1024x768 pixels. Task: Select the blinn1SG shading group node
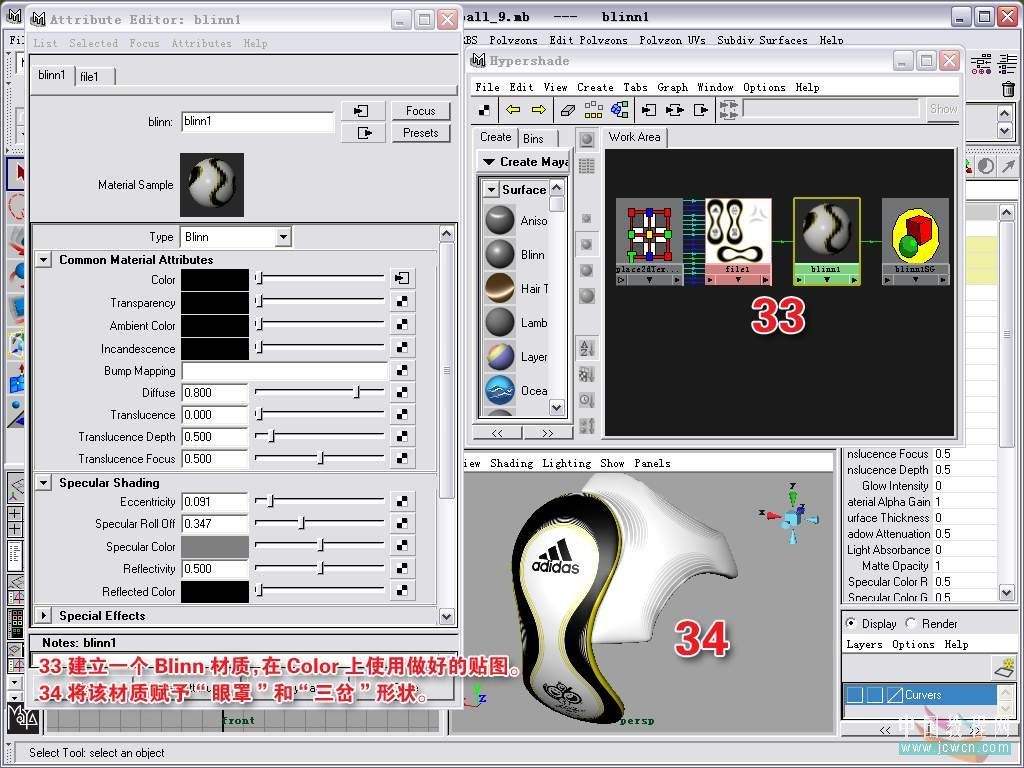coord(915,242)
